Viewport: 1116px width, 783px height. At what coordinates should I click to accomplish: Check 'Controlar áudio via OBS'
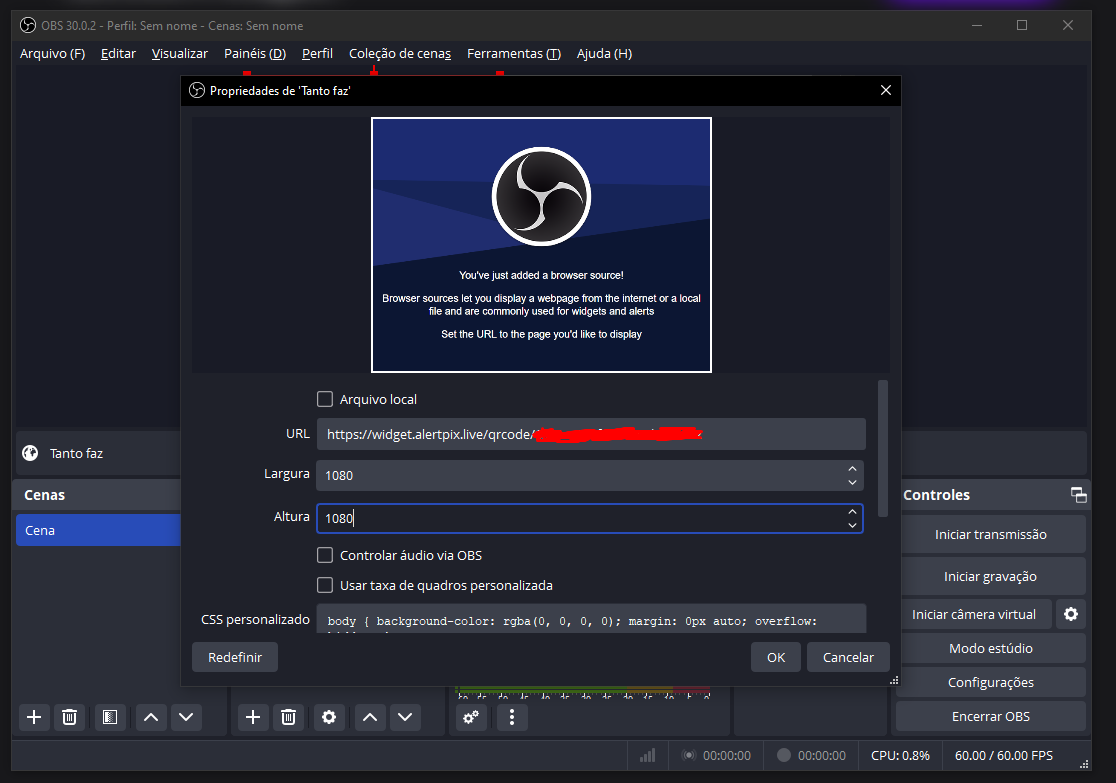pyautogui.click(x=325, y=555)
